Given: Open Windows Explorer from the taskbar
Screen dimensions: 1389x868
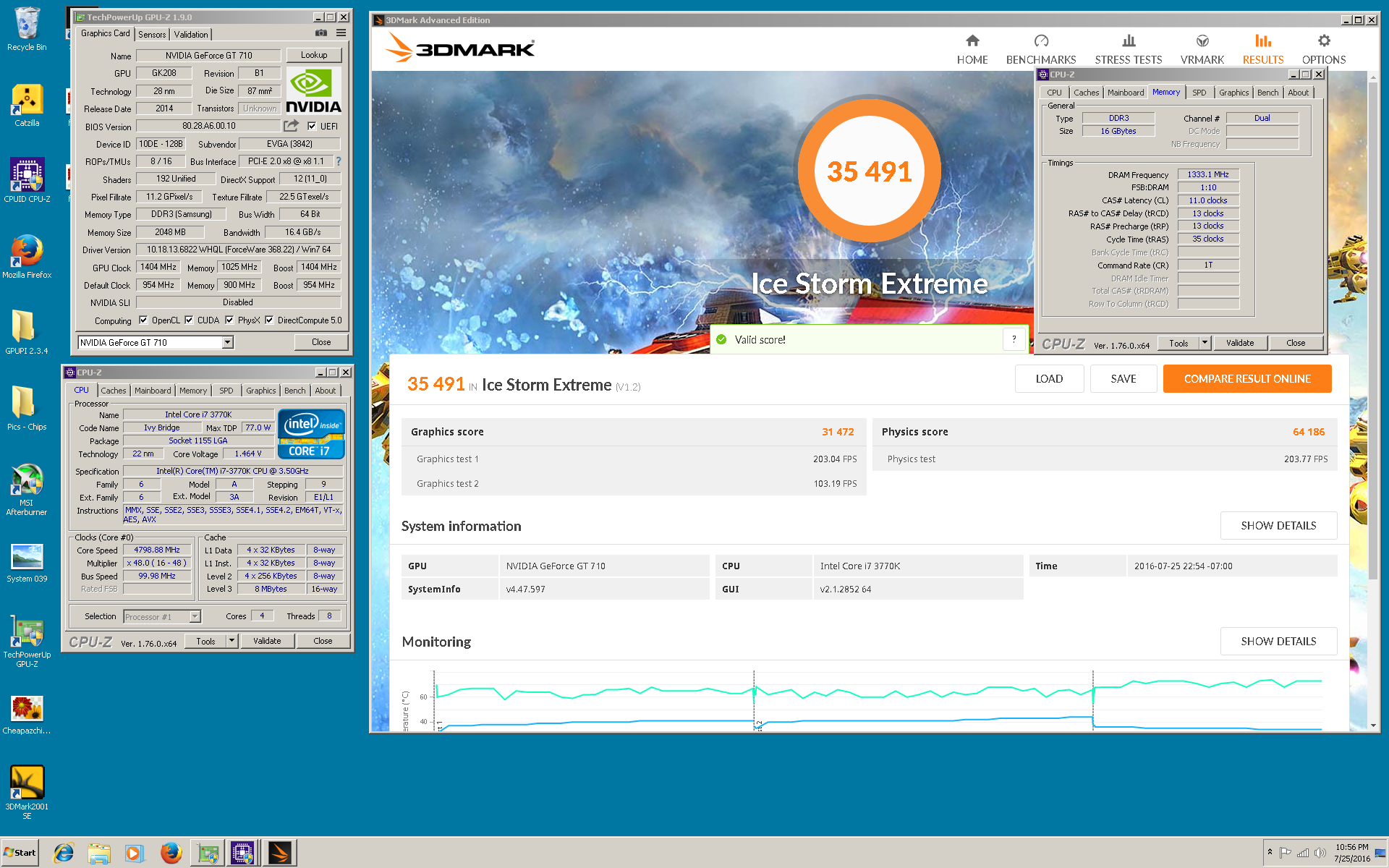Looking at the screenshot, I should point(99,854).
